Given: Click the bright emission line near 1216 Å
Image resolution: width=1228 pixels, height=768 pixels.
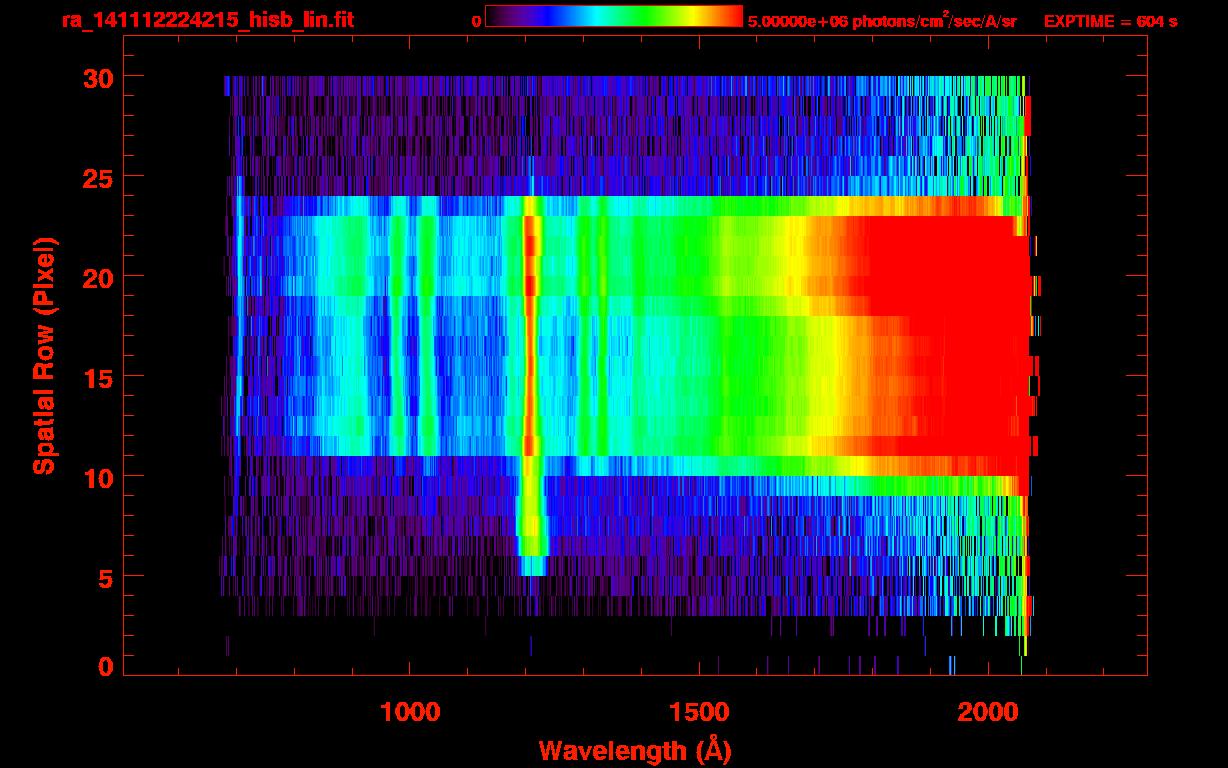Looking at the screenshot, I should 532,385.
